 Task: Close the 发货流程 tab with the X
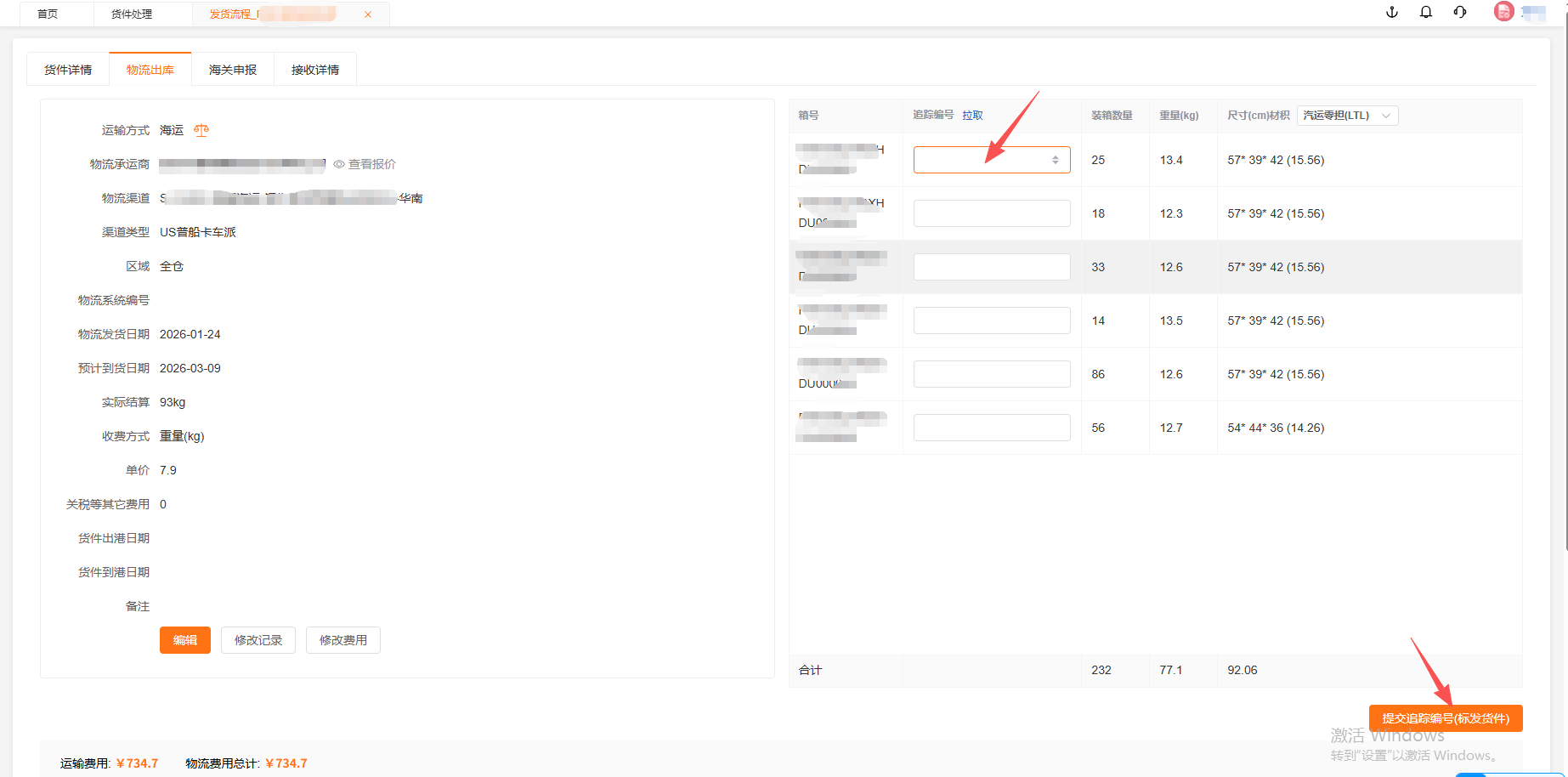[x=368, y=14]
